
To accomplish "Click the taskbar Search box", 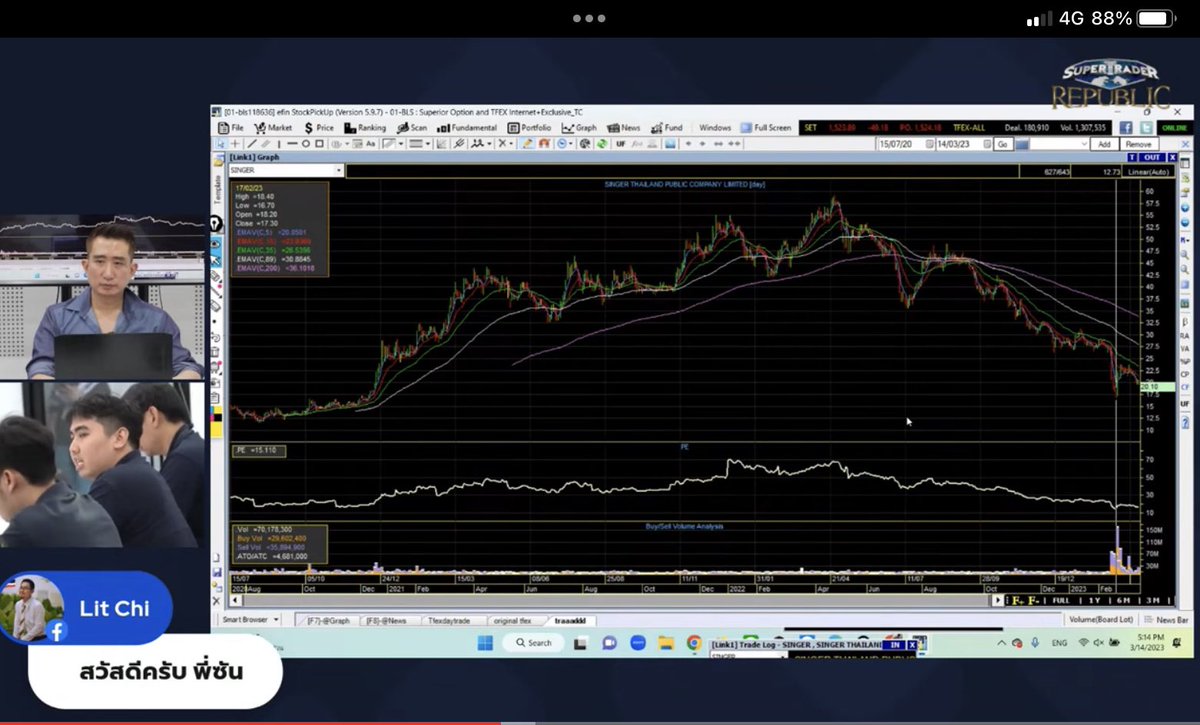I will [533, 644].
